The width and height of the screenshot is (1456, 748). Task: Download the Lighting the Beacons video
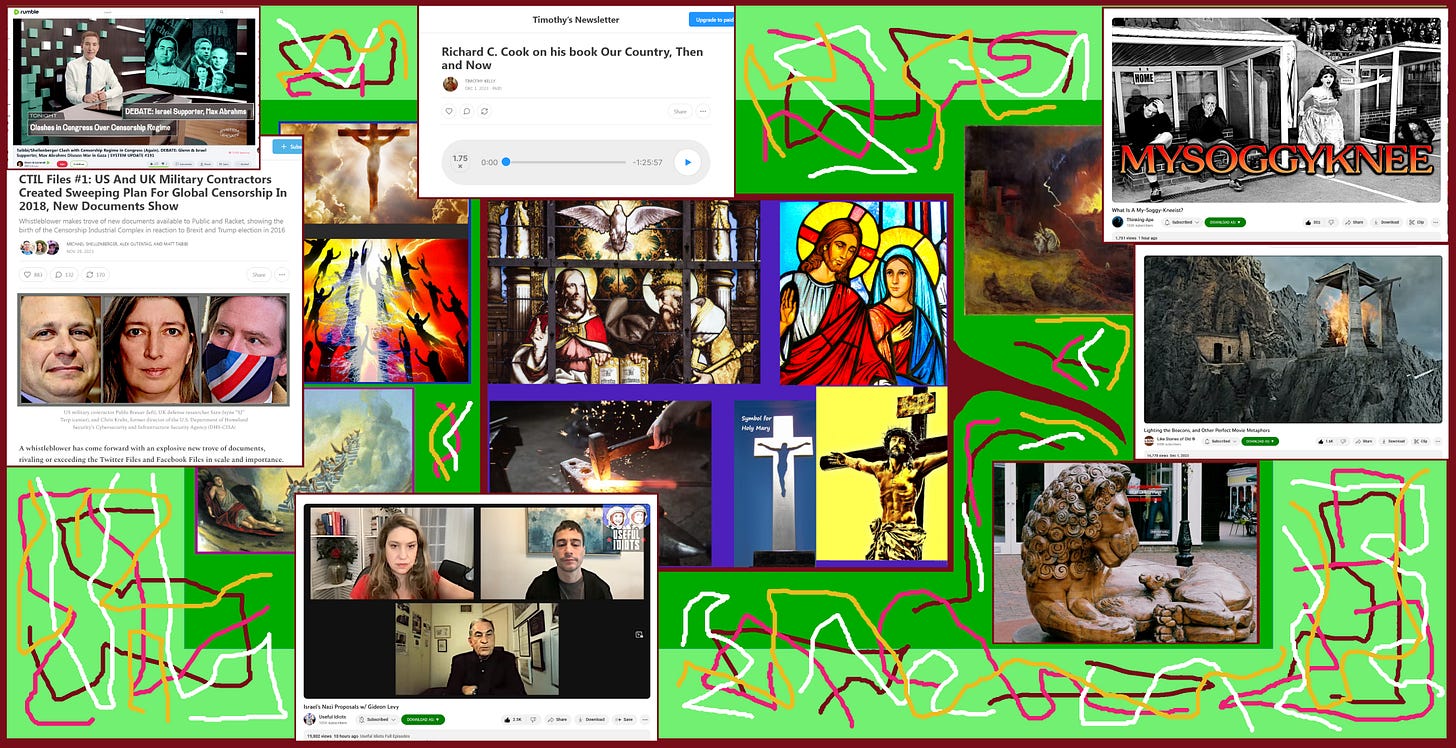coord(1394,441)
